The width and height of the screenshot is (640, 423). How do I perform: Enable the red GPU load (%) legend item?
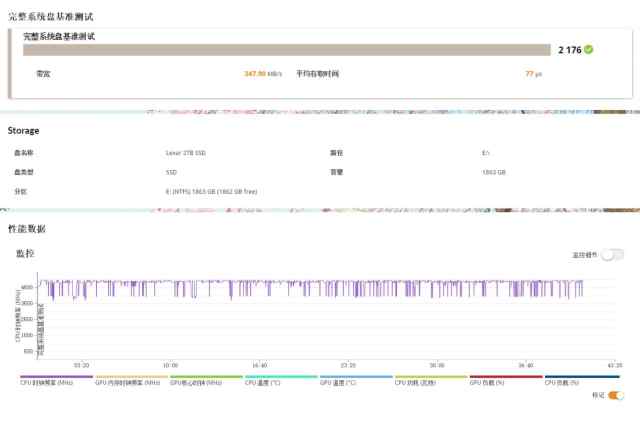[x=506, y=380]
